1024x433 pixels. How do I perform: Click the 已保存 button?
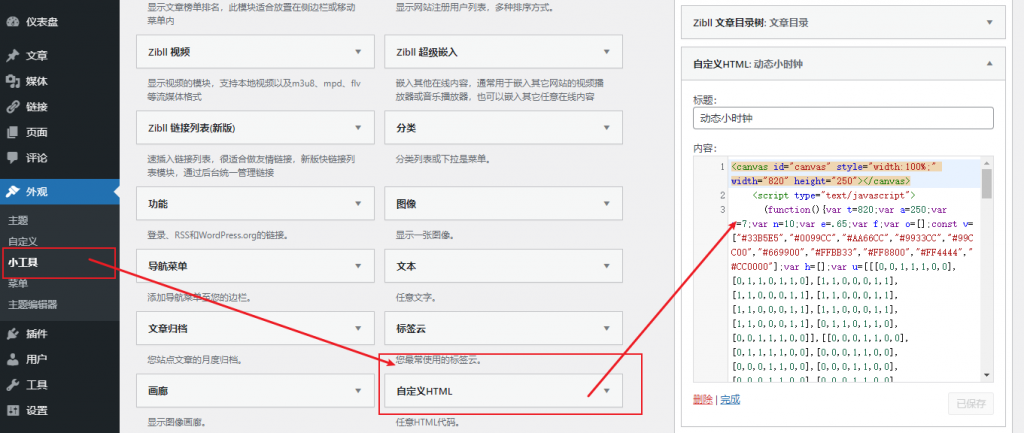coord(970,404)
